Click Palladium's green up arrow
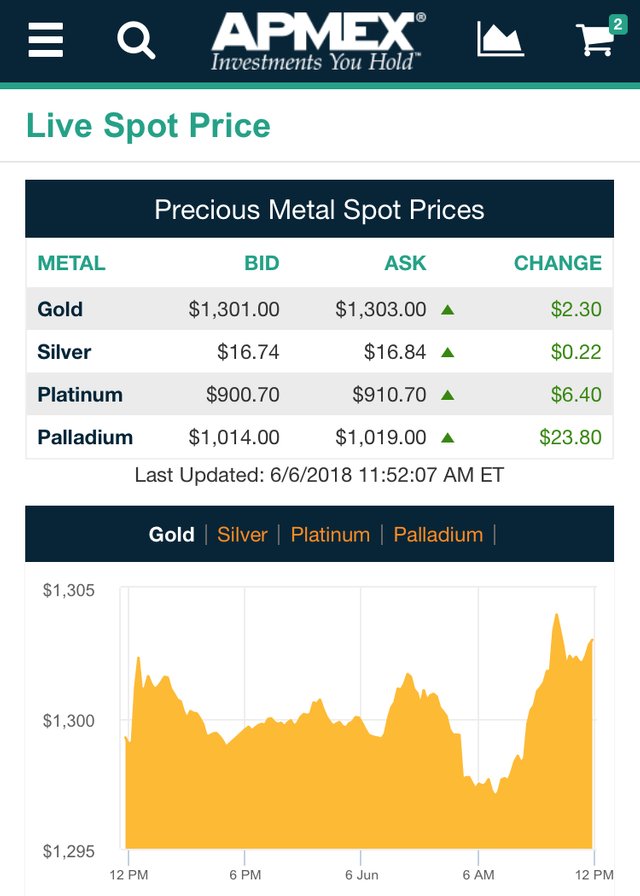Viewport: 640px width, 896px height. 447,437
